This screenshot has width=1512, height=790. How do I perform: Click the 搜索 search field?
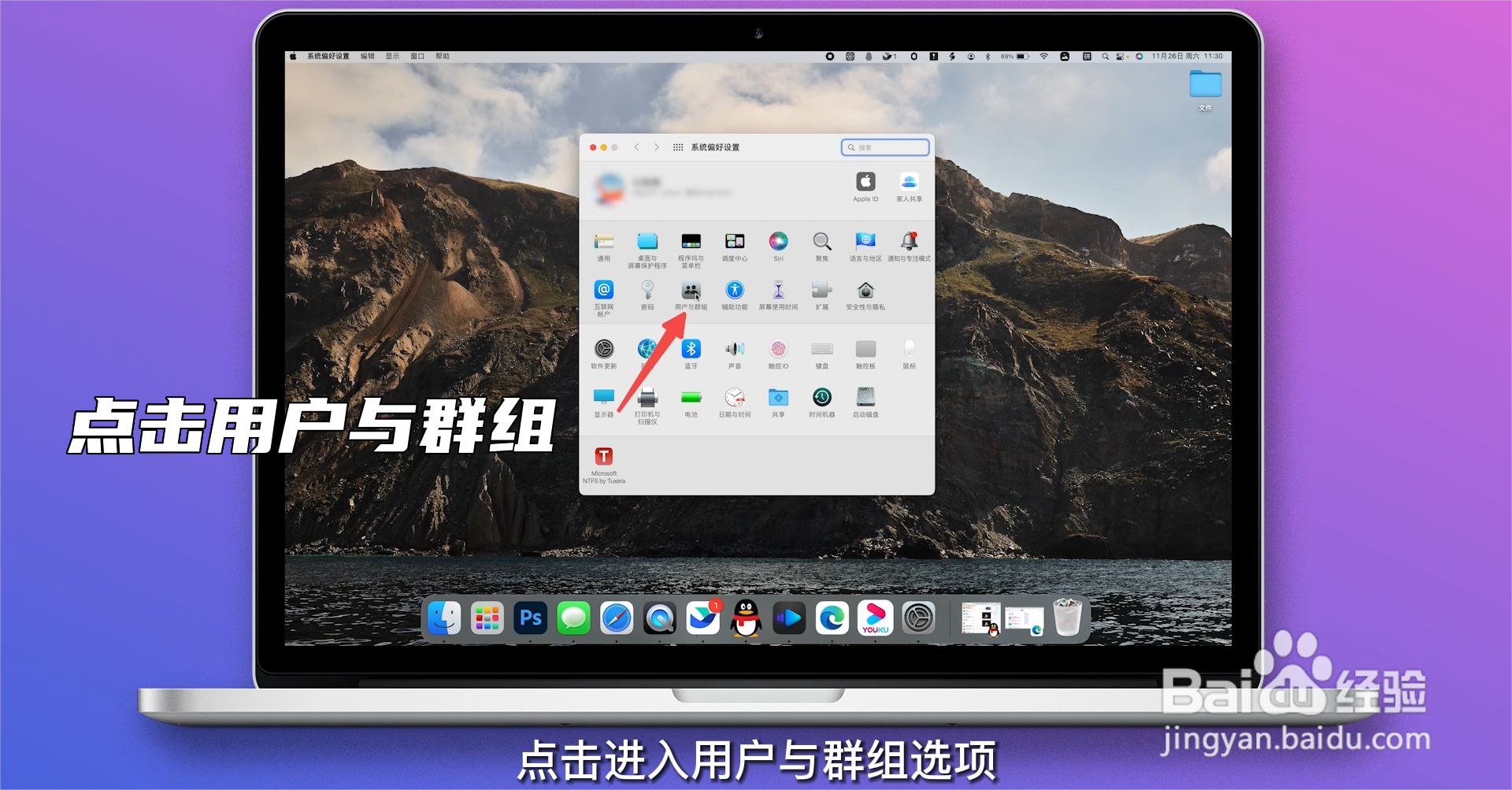pos(885,147)
